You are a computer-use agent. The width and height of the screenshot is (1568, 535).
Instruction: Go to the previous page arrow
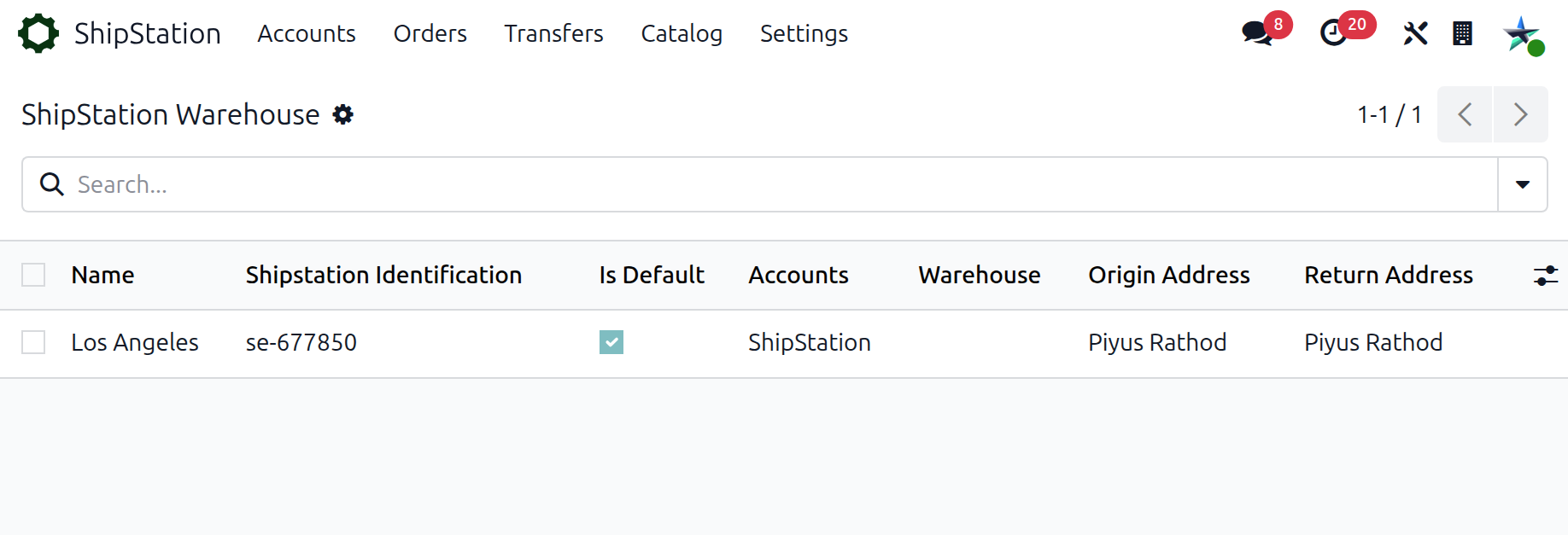1465,114
